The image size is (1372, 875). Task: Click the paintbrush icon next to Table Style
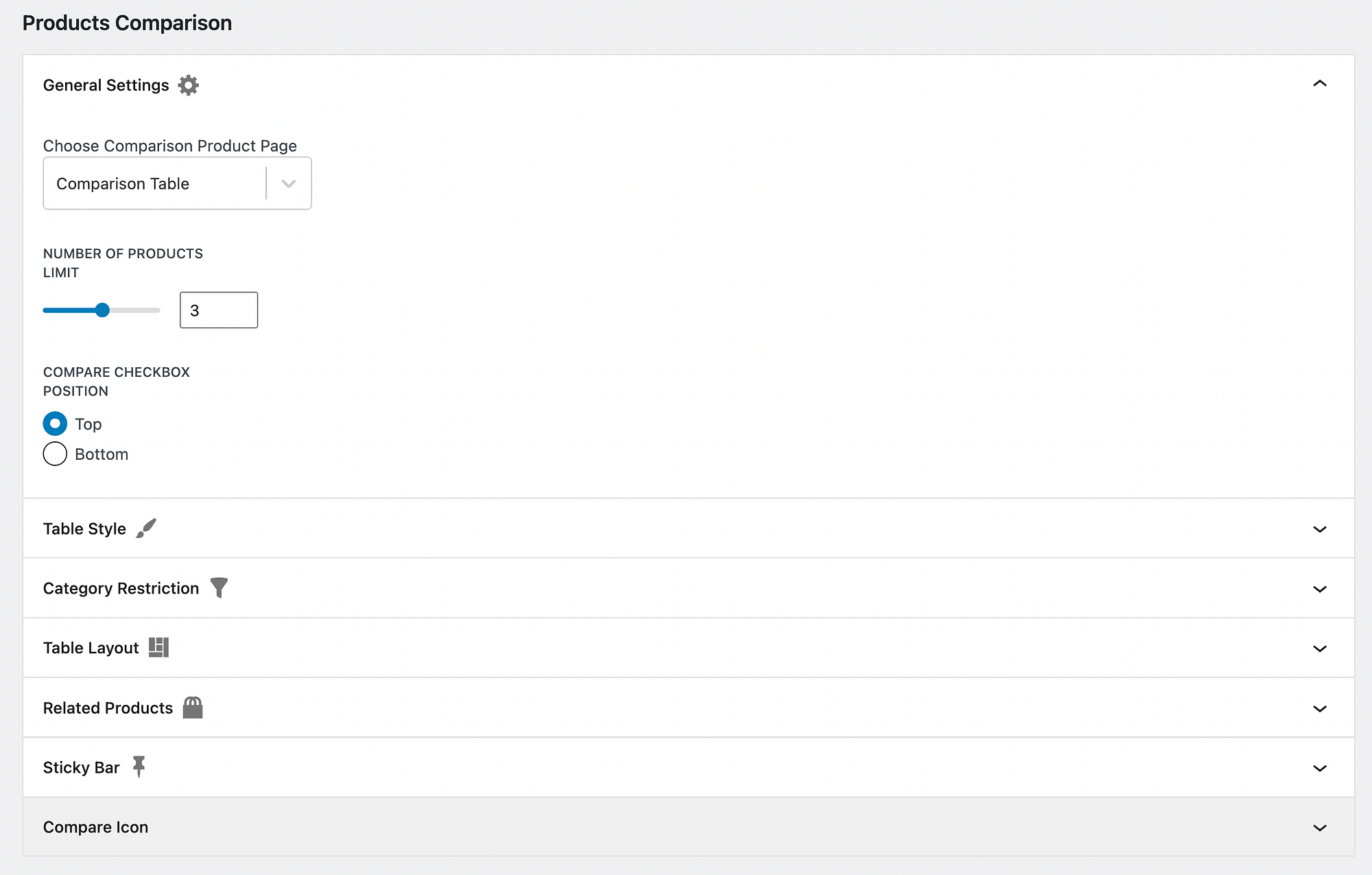click(x=147, y=528)
